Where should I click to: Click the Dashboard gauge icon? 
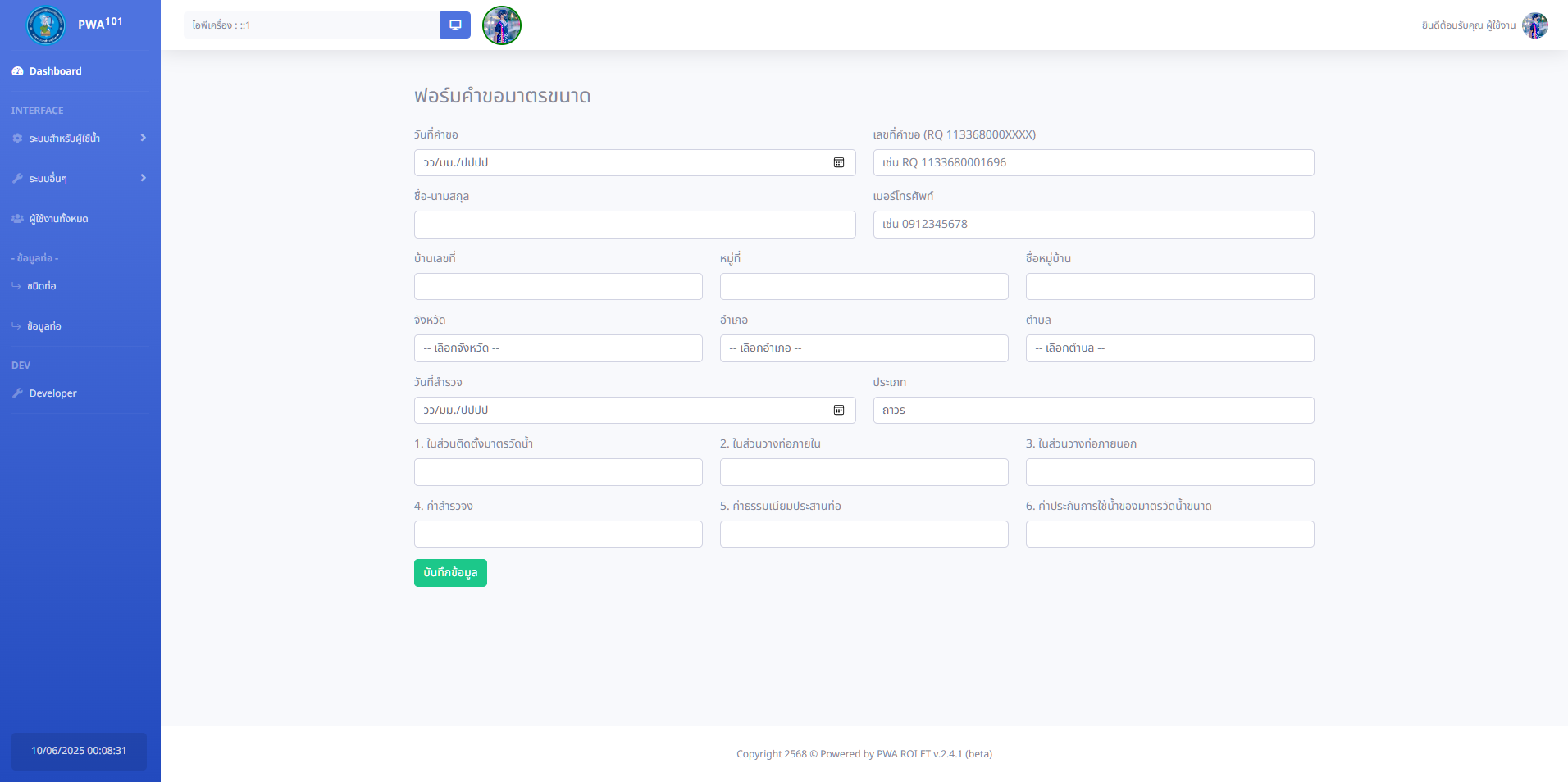click(17, 71)
